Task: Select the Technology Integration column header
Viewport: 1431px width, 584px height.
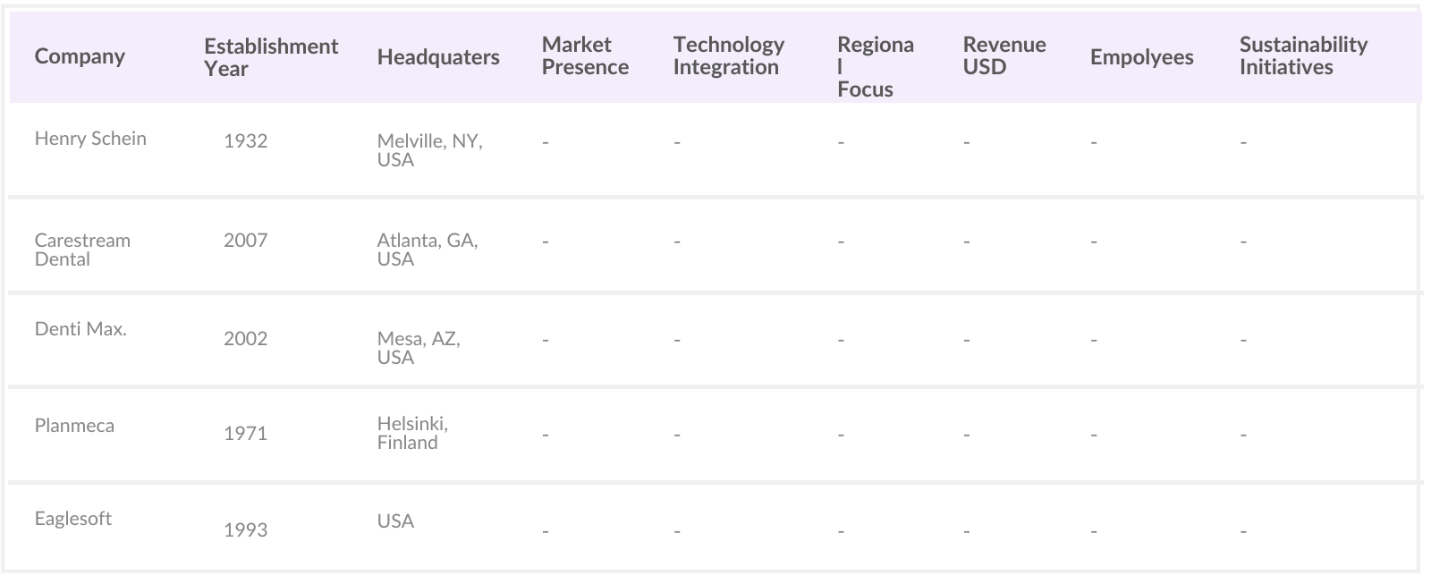Action: 728,57
